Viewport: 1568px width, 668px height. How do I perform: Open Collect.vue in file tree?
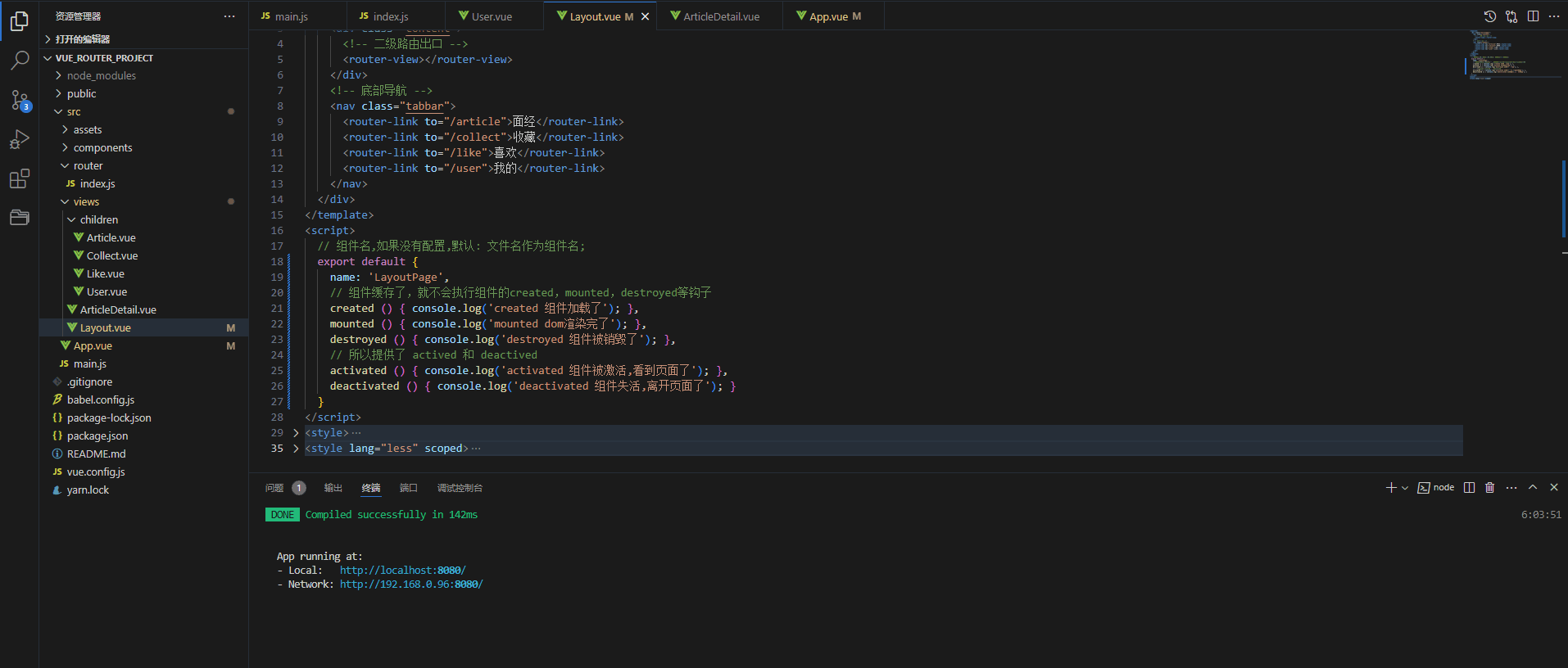pos(144,255)
